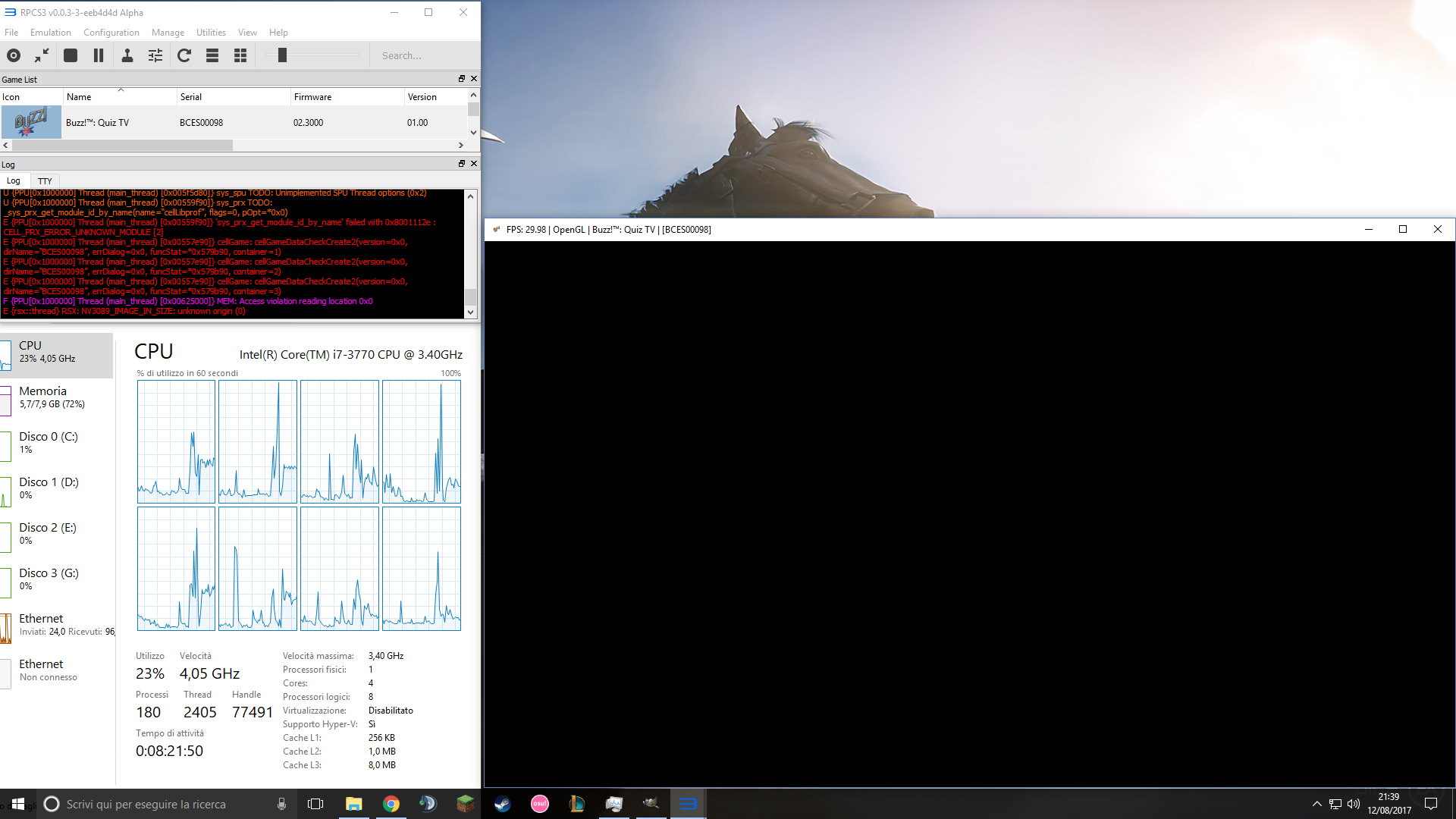Switch to the TTY log tab

click(x=45, y=181)
